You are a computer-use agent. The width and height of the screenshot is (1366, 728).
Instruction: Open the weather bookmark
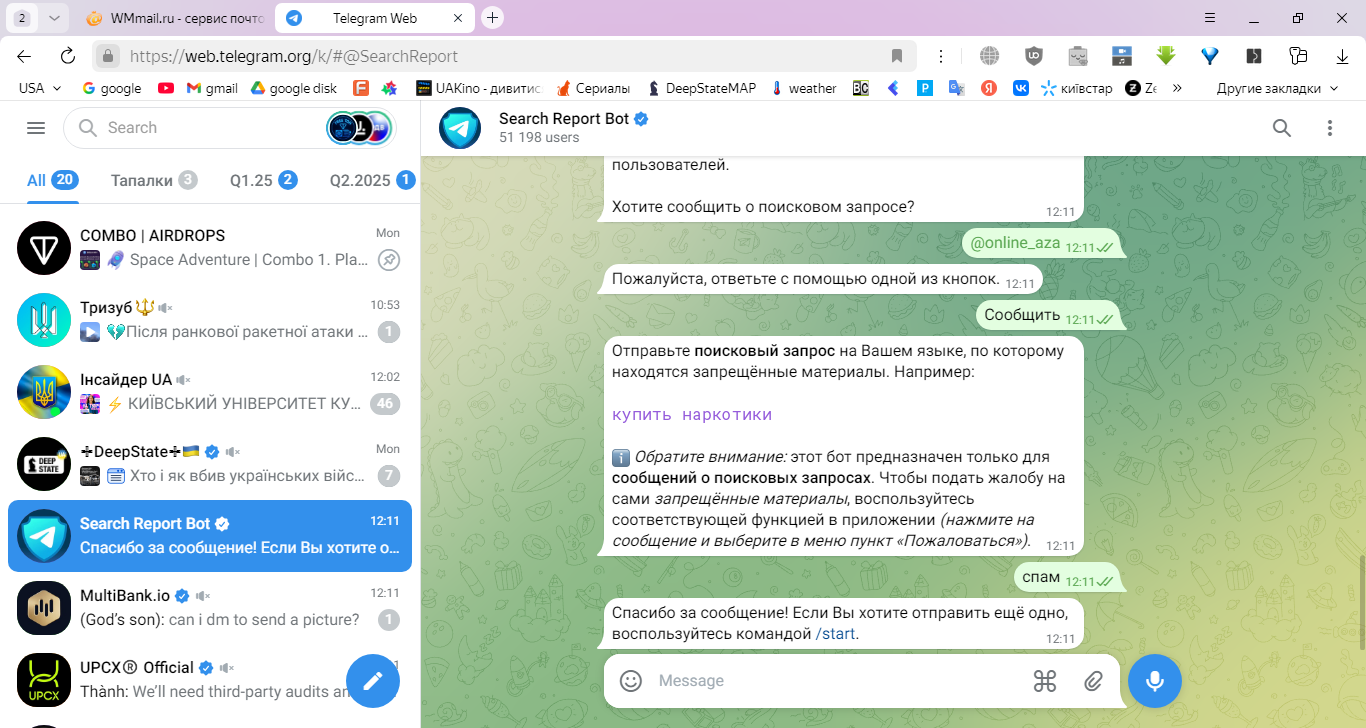coord(803,88)
